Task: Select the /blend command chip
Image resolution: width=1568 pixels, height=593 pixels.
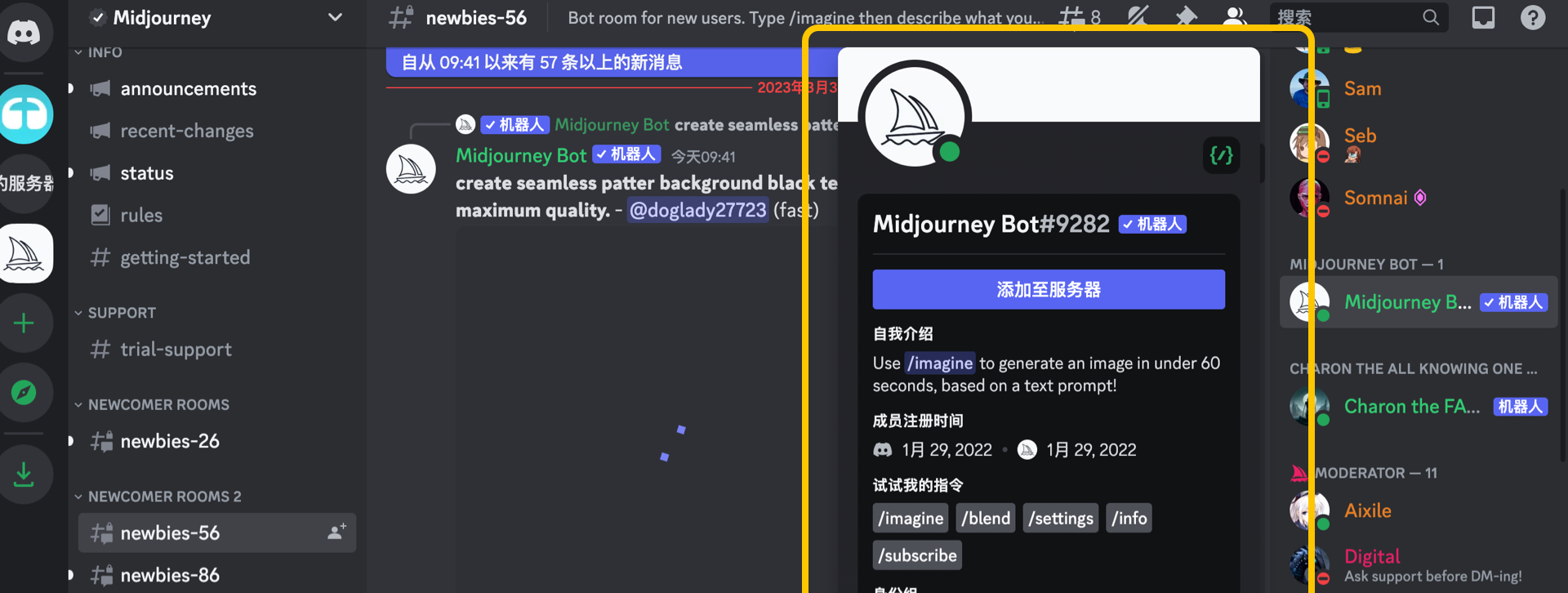Action: click(x=986, y=518)
